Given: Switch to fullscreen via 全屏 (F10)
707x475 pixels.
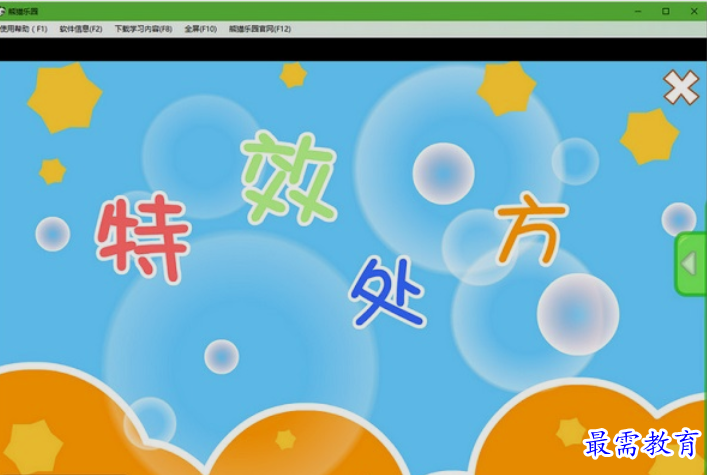Looking at the screenshot, I should (201, 29).
